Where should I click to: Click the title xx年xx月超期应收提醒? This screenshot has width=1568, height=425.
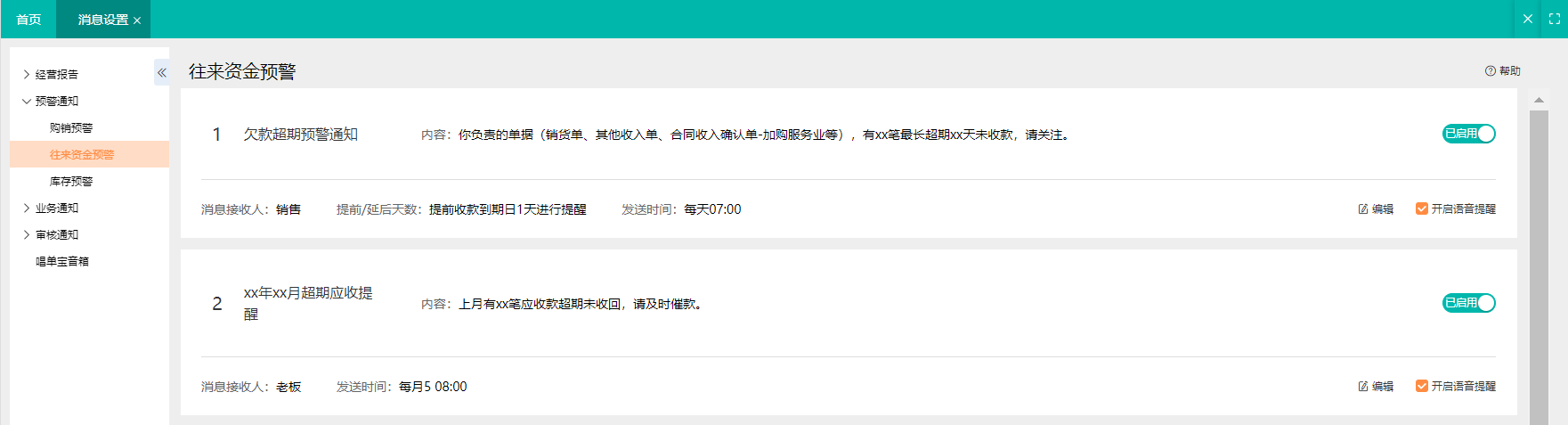click(x=308, y=304)
